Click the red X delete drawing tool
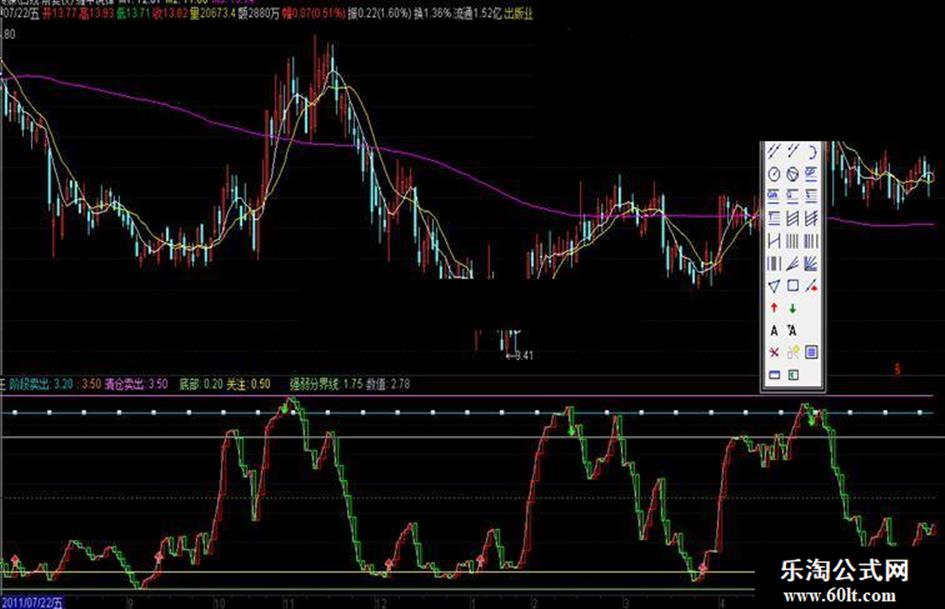This screenshot has height=609, width=945. [x=773, y=352]
